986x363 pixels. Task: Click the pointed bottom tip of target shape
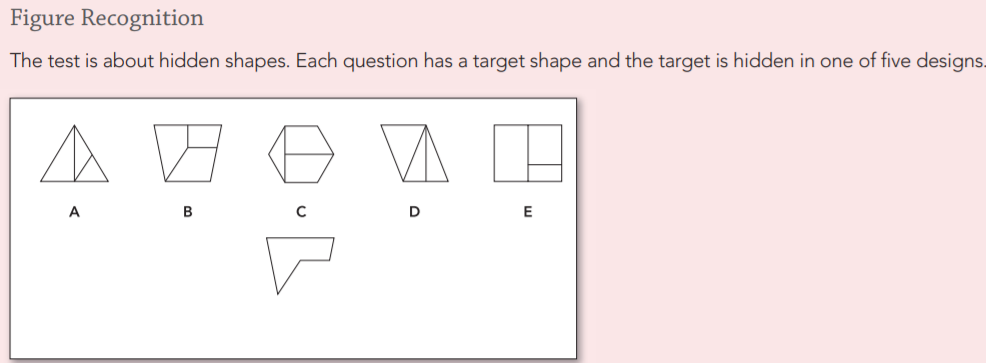[279, 292]
